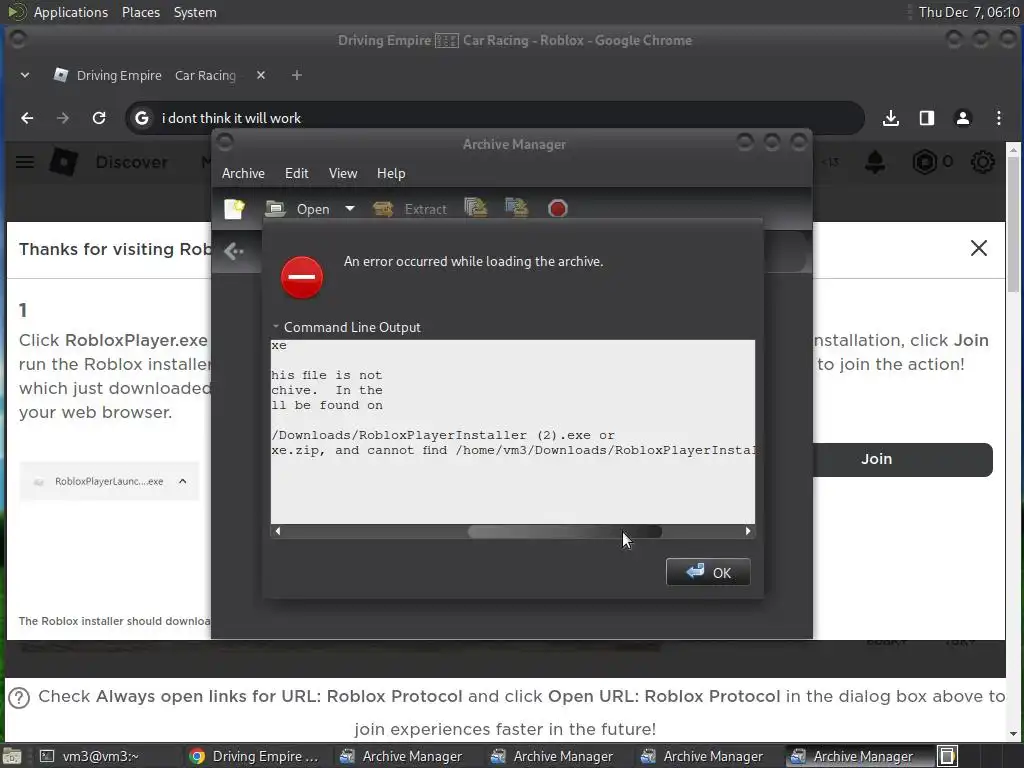
Task: Open the View menu
Action: tap(343, 173)
